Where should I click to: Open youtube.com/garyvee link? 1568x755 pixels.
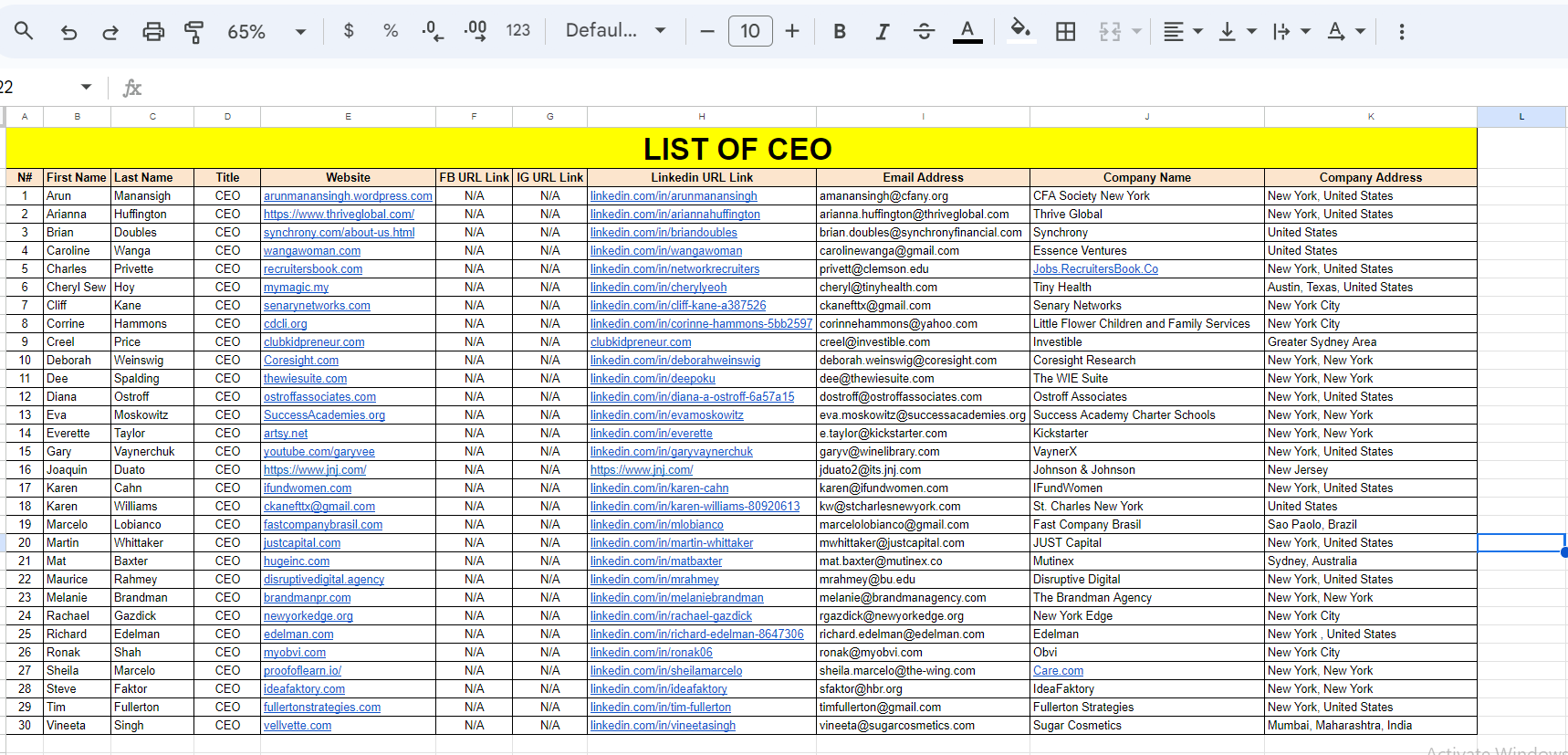pyautogui.click(x=319, y=452)
